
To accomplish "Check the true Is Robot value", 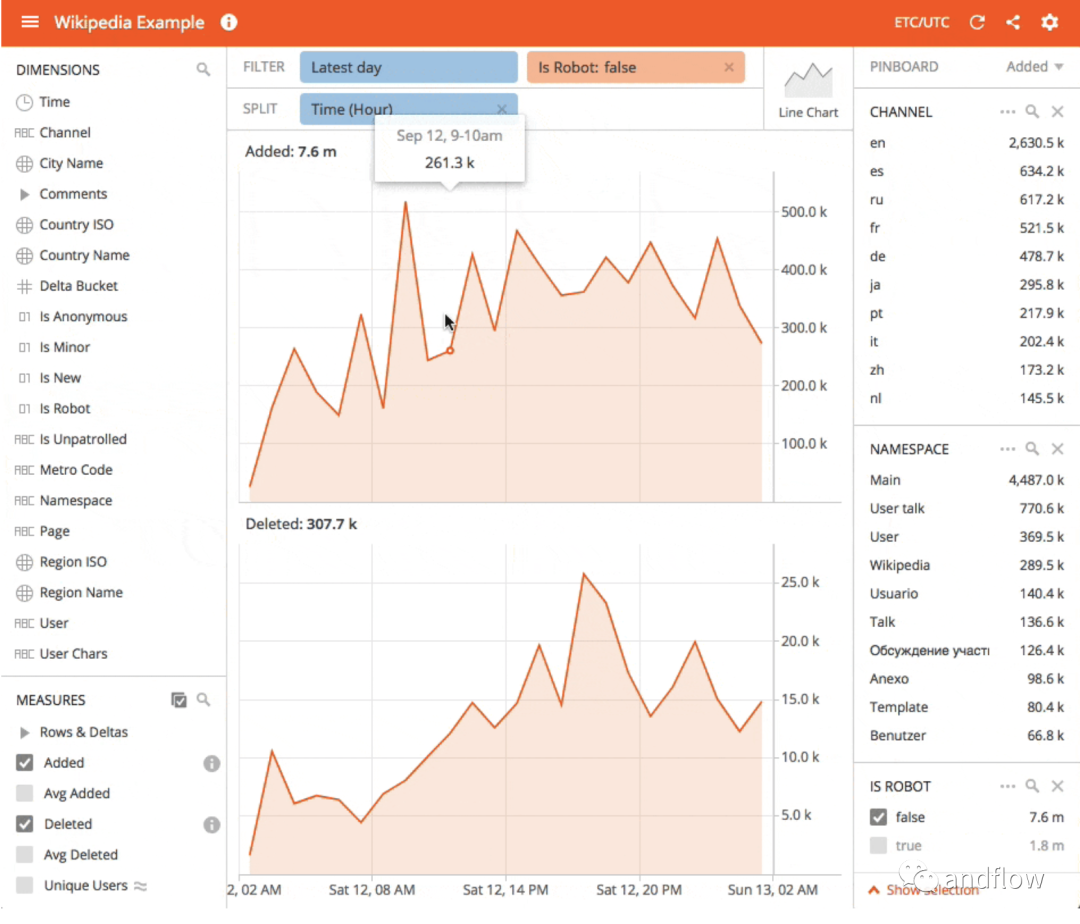I will click(x=878, y=846).
